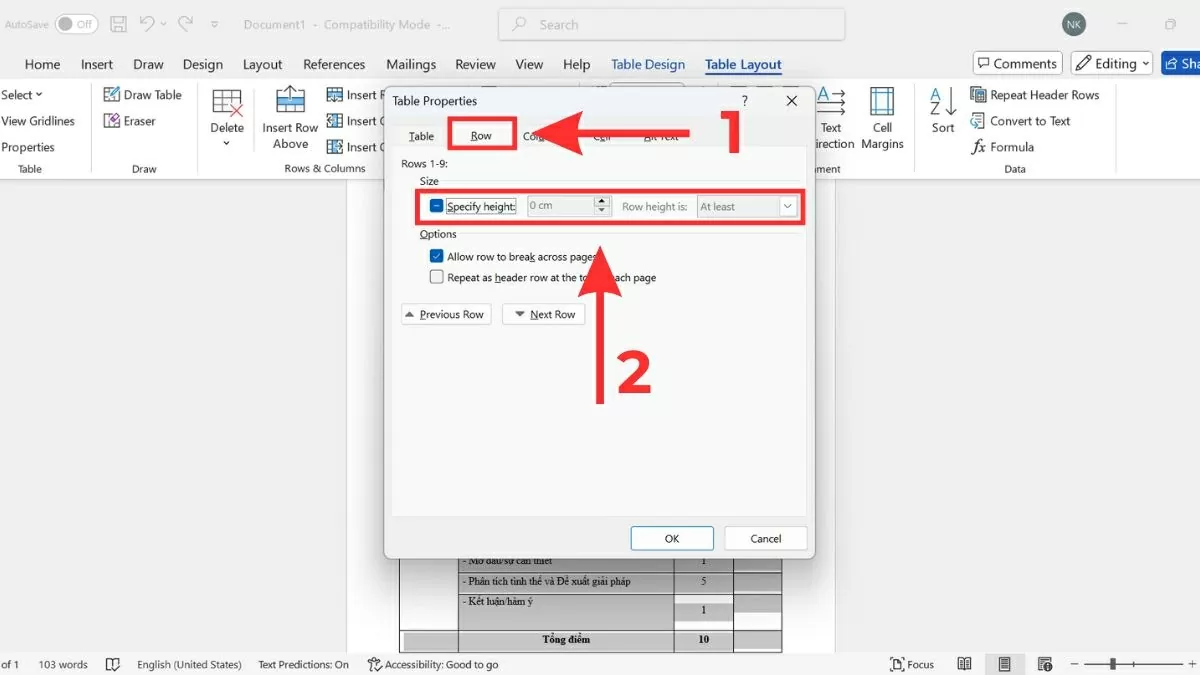Uncheck Allow row to break across pages
The height and width of the screenshot is (675, 1200).
point(436,256)
